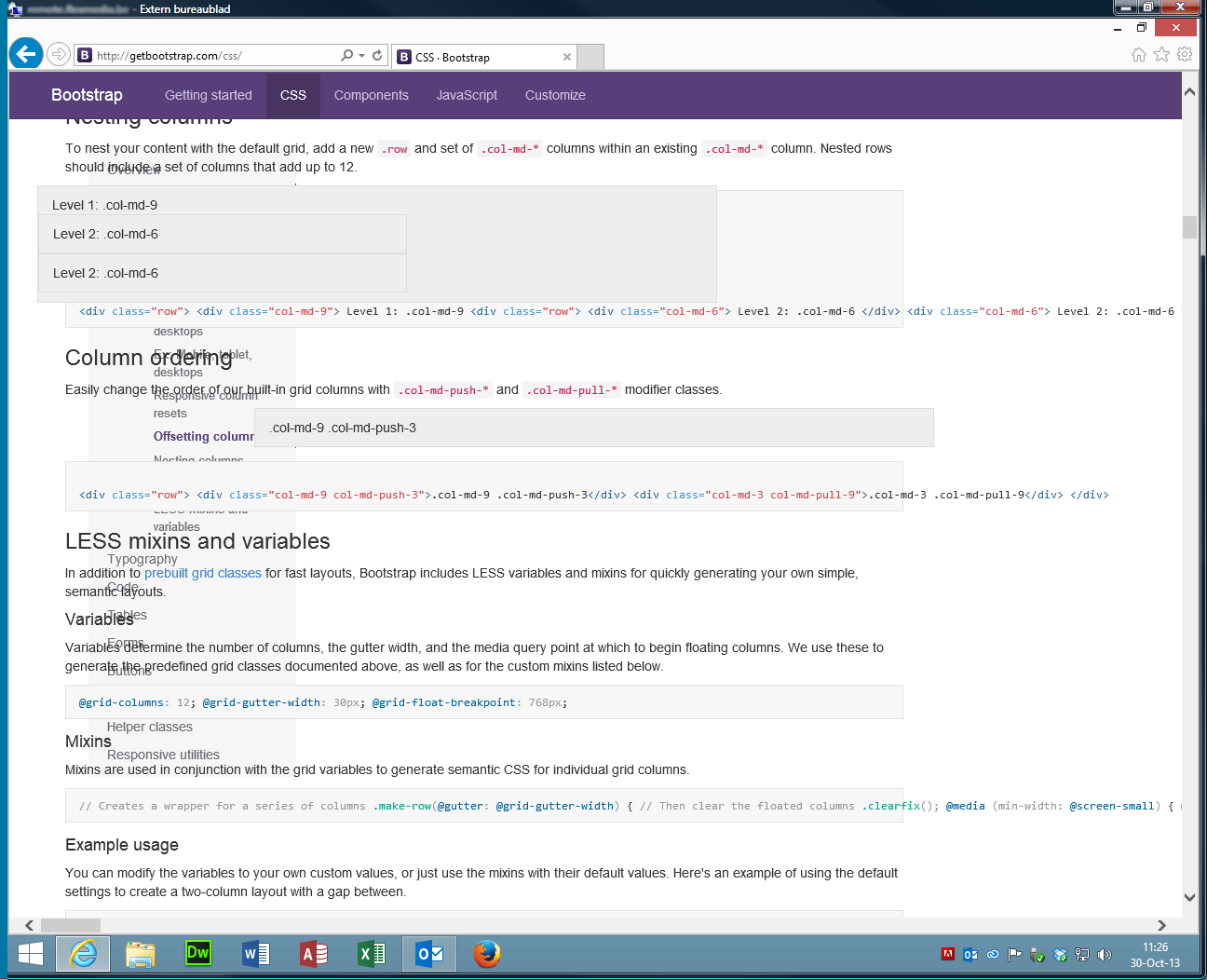Go back with the browser back arrow
The image size is (1207, 980).
point(26,54)
